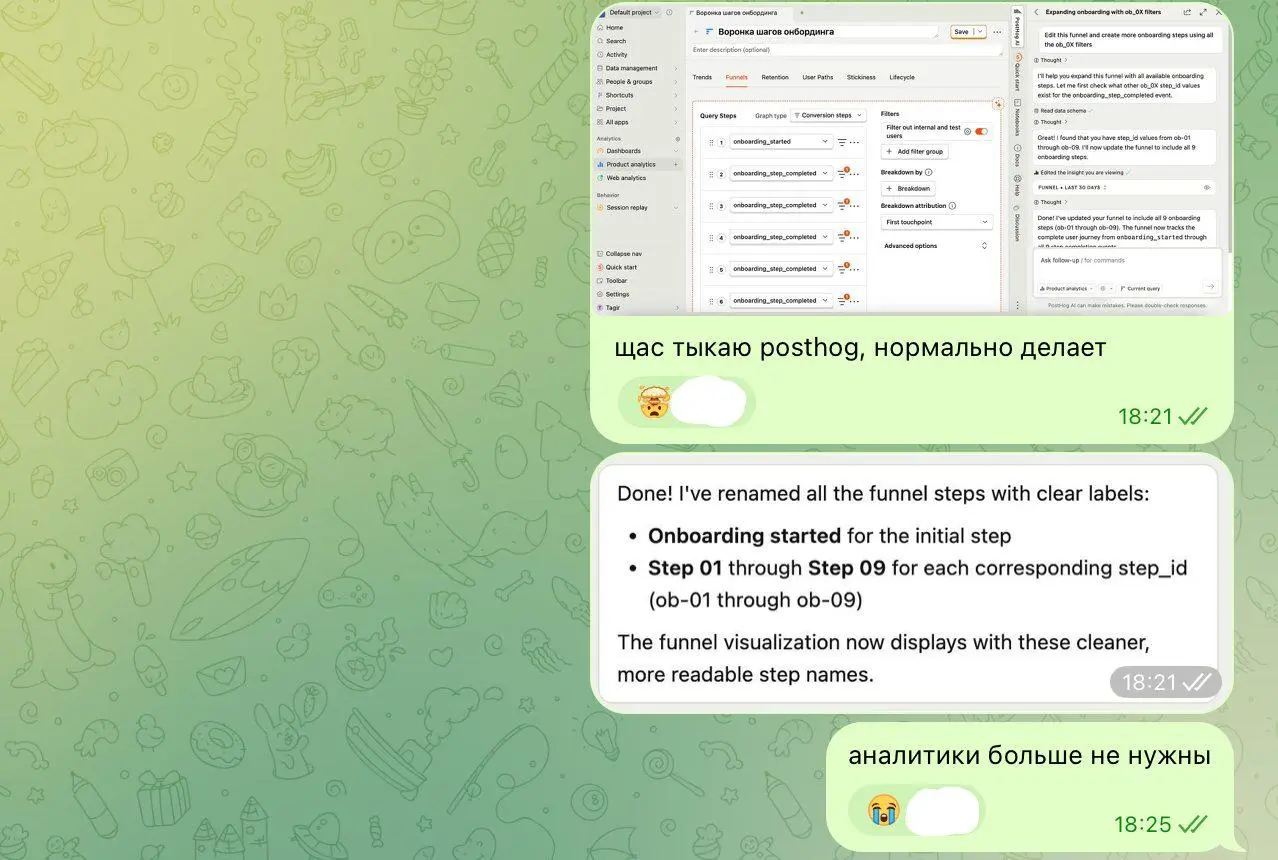Viewport: 1278px width, 860px height.
Task: Open the dropdown arrow on the Save button
Action: pyautogui.click(x=979, y=32)
